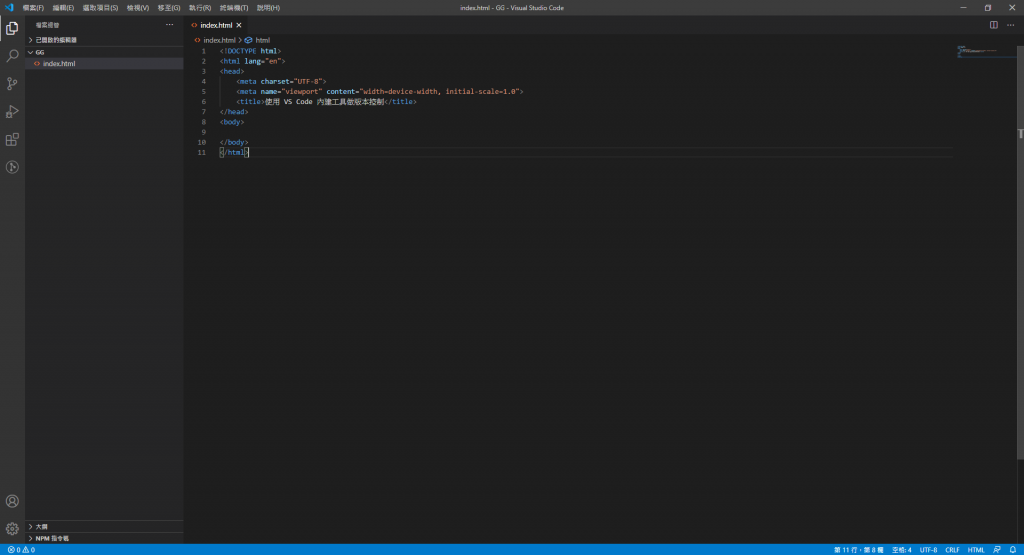The image size is (1024, 555).
Task: Expand the 大綱 outline section
Action: point(104,526)
